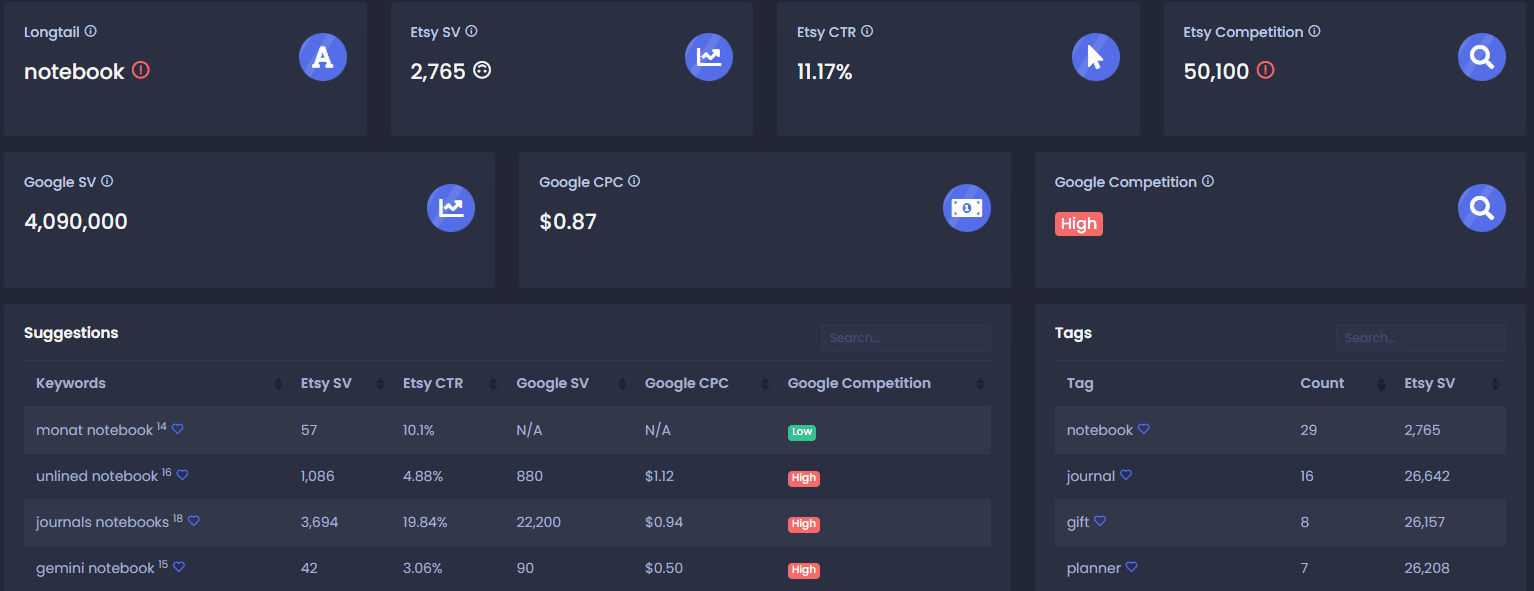
Task: Favorite the monat notebook keyword heart
Action: pos(177,429)
